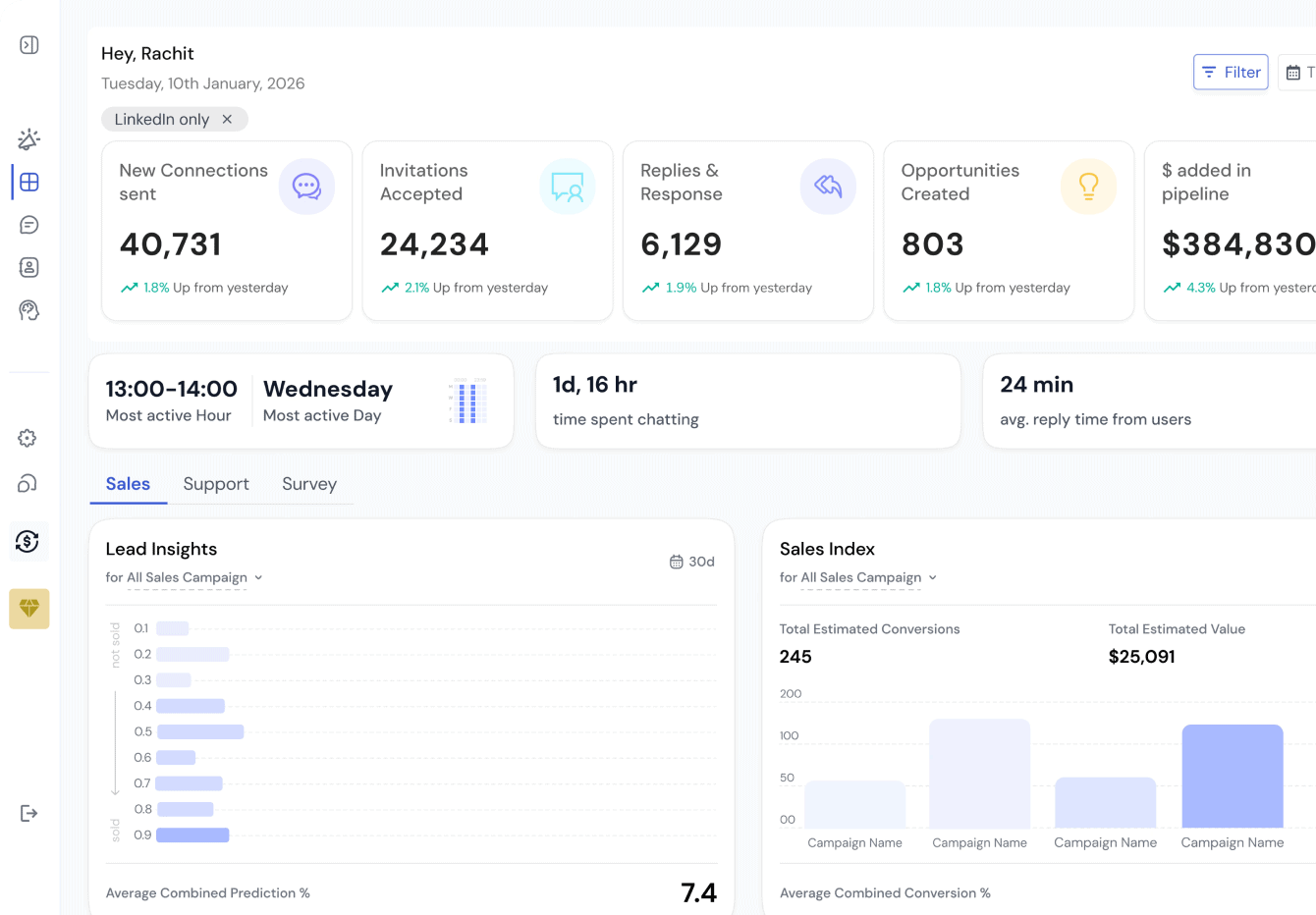Open the 30d date range selector

pyautogui.click(x=691, y=561)
